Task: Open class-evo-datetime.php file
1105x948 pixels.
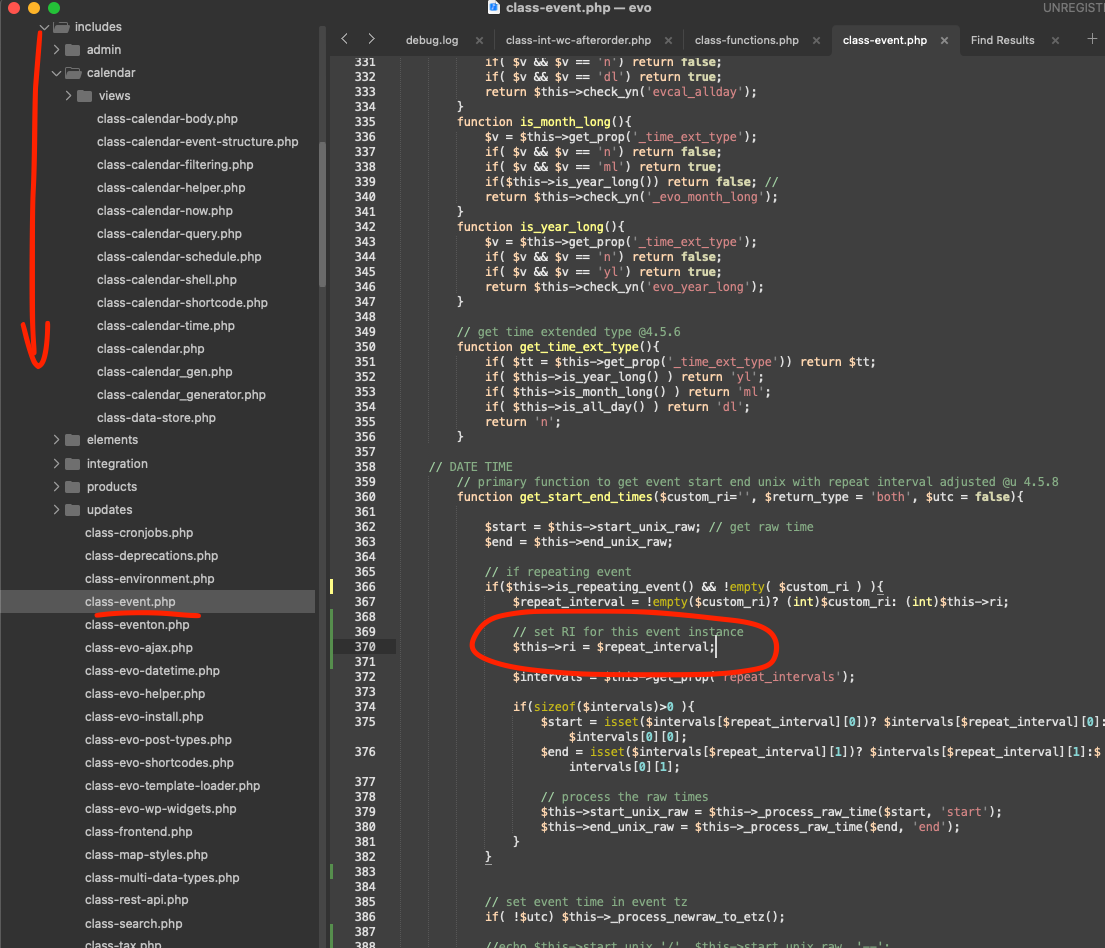Action: pyautogui.click(x=152, y=671)
